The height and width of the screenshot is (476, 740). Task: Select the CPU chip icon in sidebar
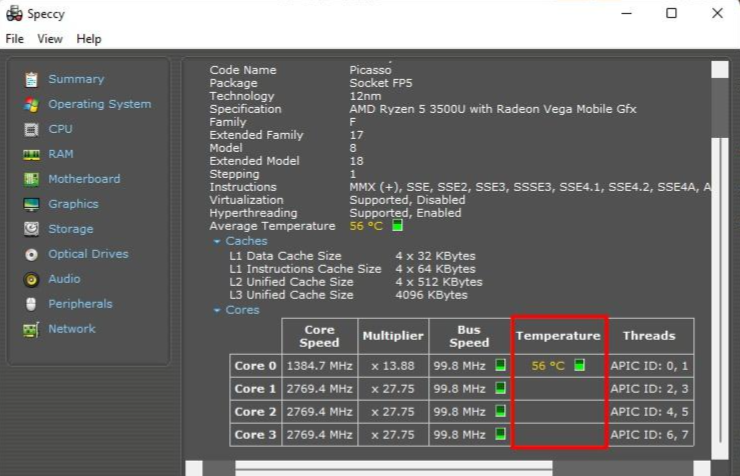(31, 129)
